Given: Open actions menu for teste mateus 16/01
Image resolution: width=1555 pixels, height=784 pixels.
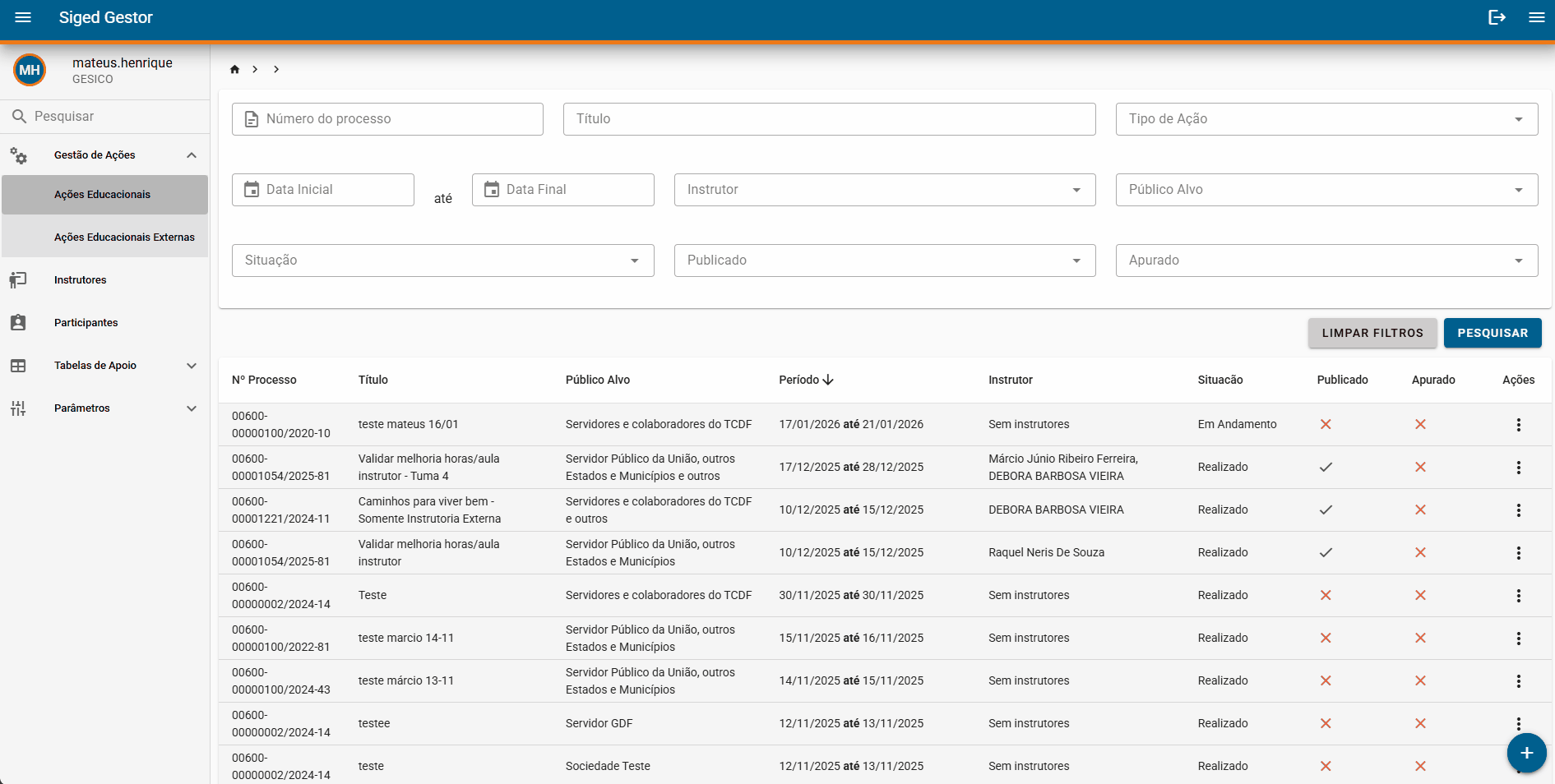Looking at the screenshot, I should 1518,425.
